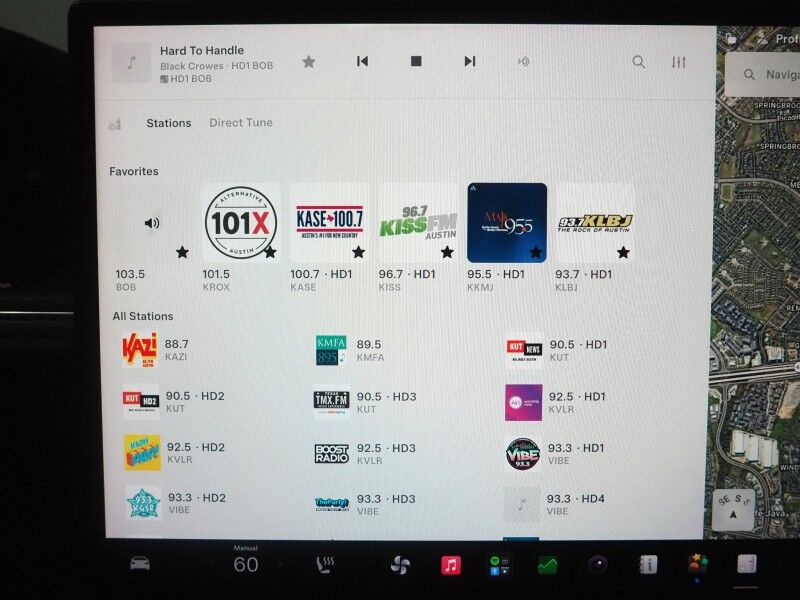The width and height of the screenshot is (800, 600).
Task: Stop radio playback
Action: coord(416,61)
